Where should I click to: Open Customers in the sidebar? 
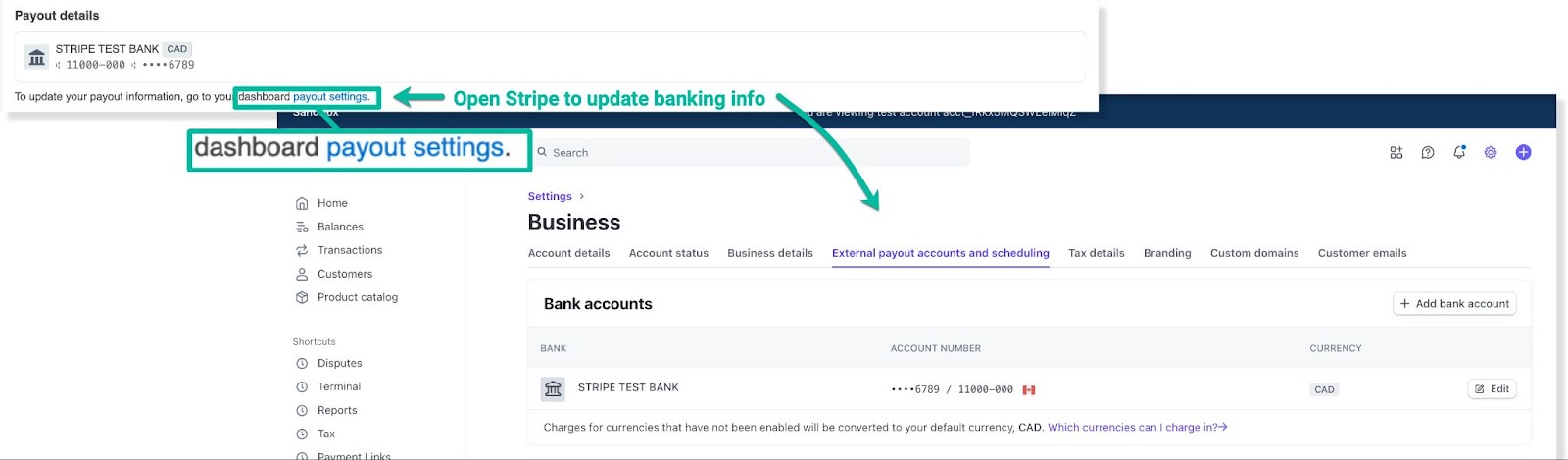345,274
